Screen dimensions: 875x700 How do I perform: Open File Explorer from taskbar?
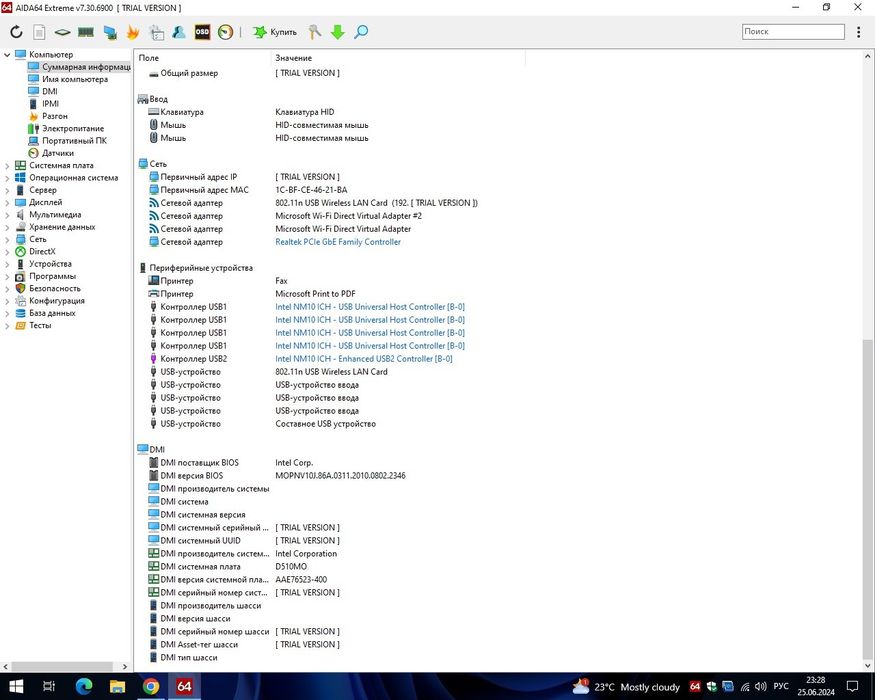coord(117,686)
